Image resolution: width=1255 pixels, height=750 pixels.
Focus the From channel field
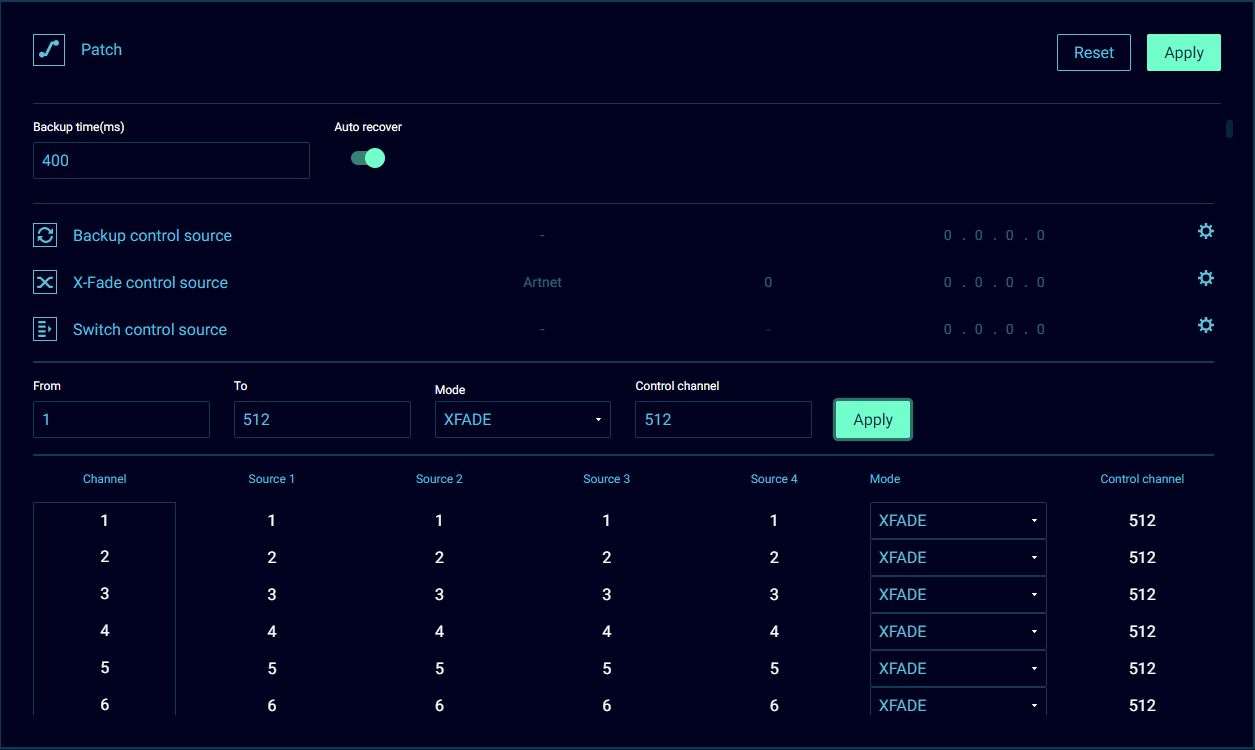pyautogui.click(x=121, y=420)
